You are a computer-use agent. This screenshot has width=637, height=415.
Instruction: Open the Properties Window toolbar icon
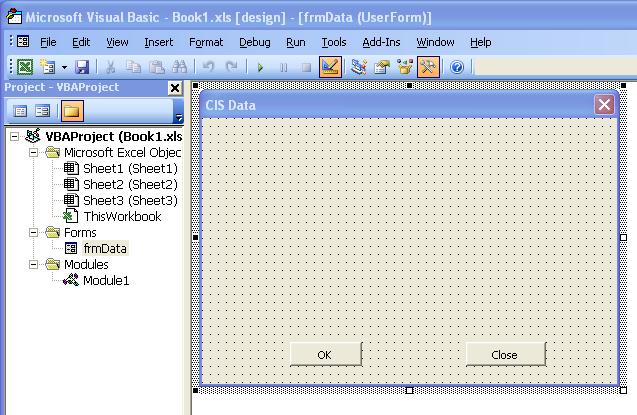click(x=382, y=67)
